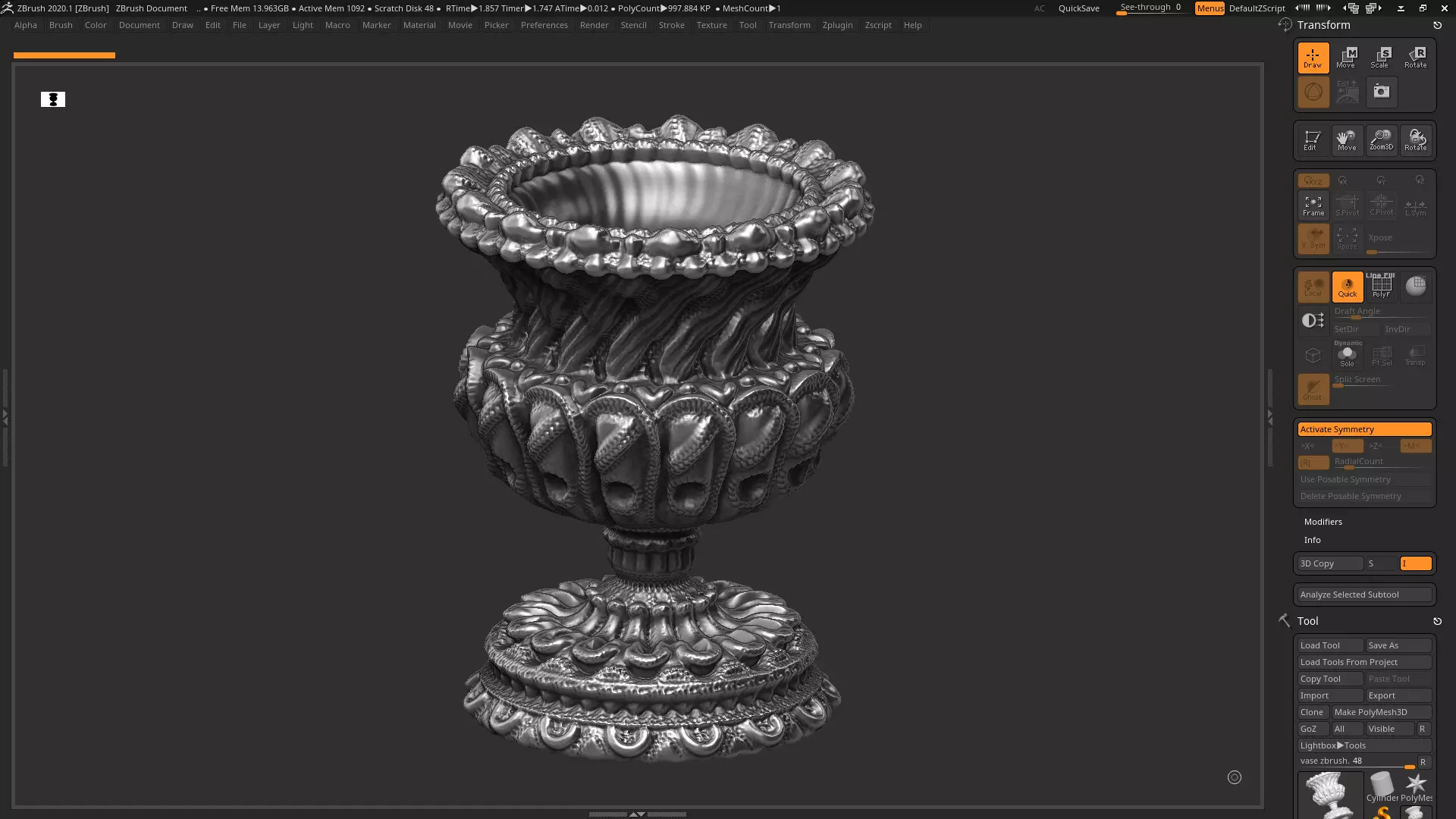The image size is (1456, 819).
Task: Click the Transform palette dock icon
Action: 1285,25
